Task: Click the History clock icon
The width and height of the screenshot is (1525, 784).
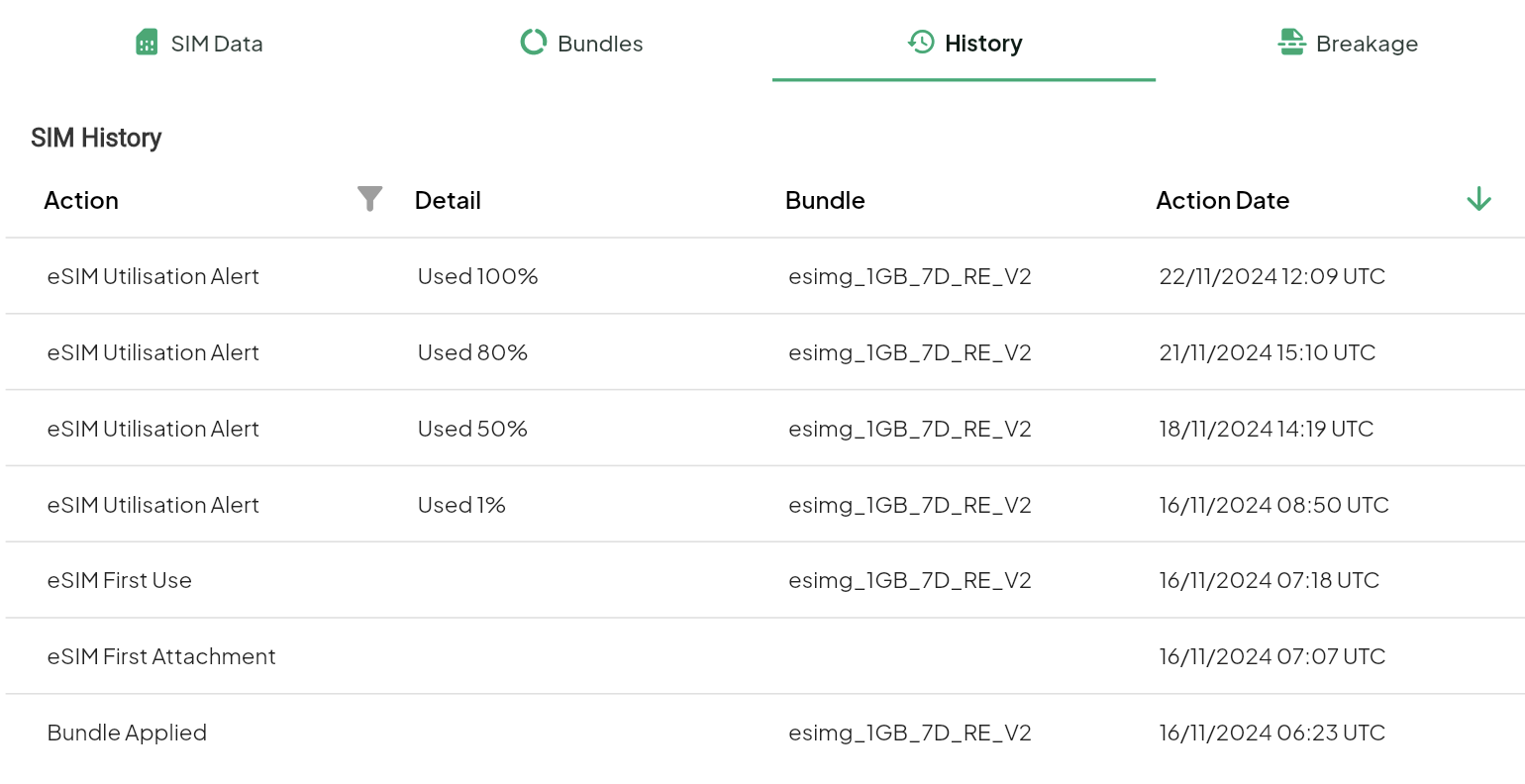Action: [x=921, y=43]
